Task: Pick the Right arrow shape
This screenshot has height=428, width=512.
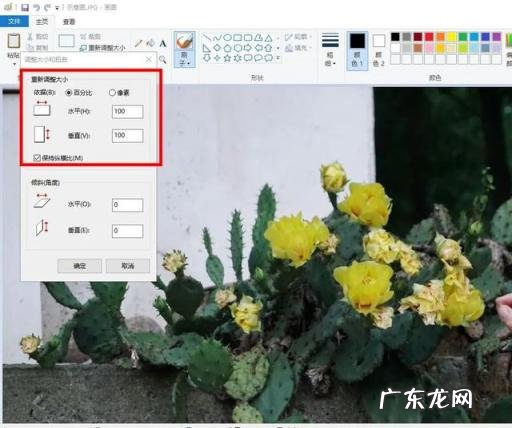Action: [x=248, y=48]
